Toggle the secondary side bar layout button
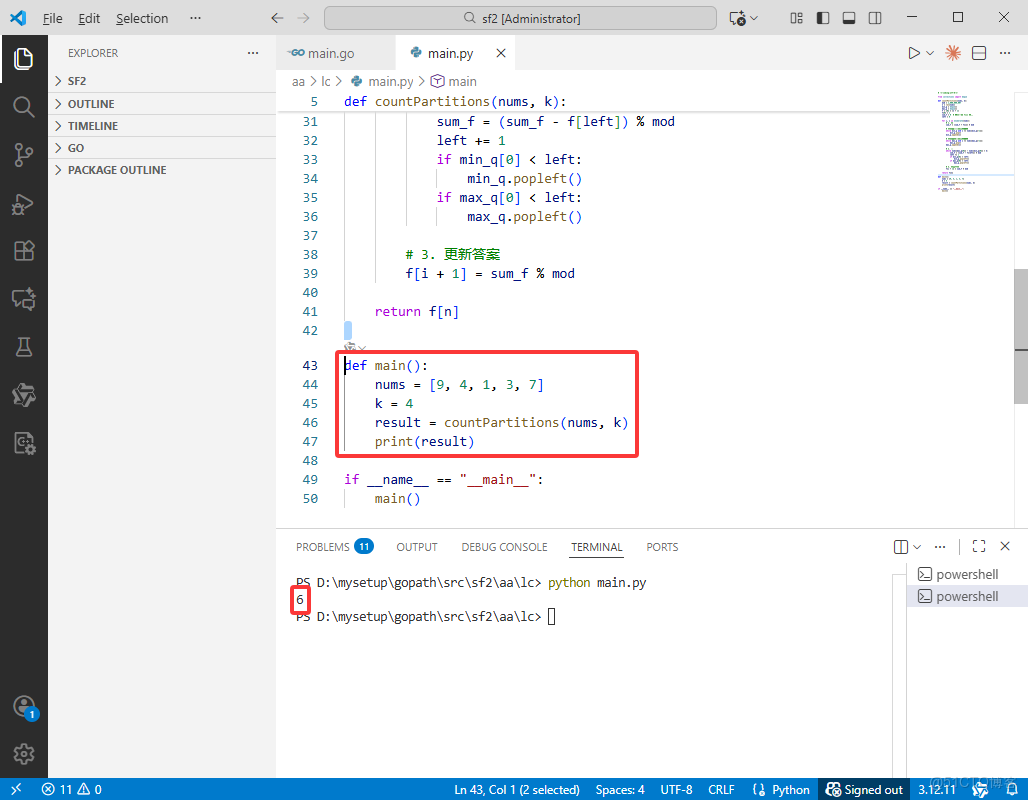Image resolution: width=1028 pixels, height=800 pixels. click(x=875, y=18)
